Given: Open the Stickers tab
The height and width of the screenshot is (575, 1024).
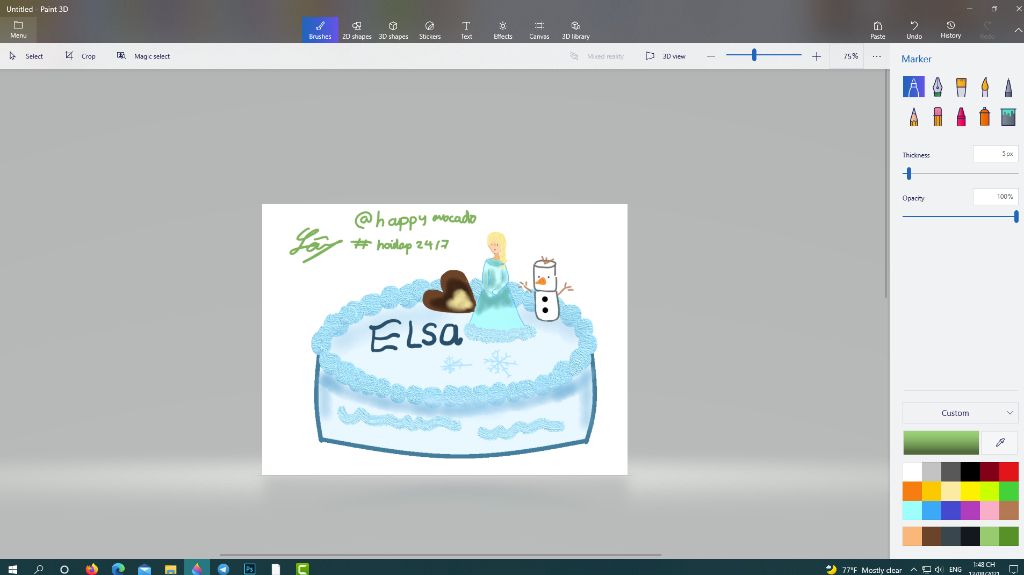Looking at the screenshot, I should click(430, 29).
